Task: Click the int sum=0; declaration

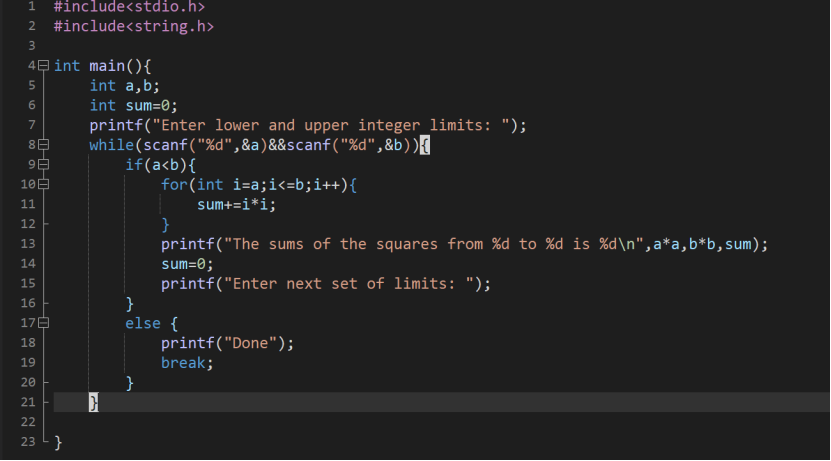Action: pos(133,105)
